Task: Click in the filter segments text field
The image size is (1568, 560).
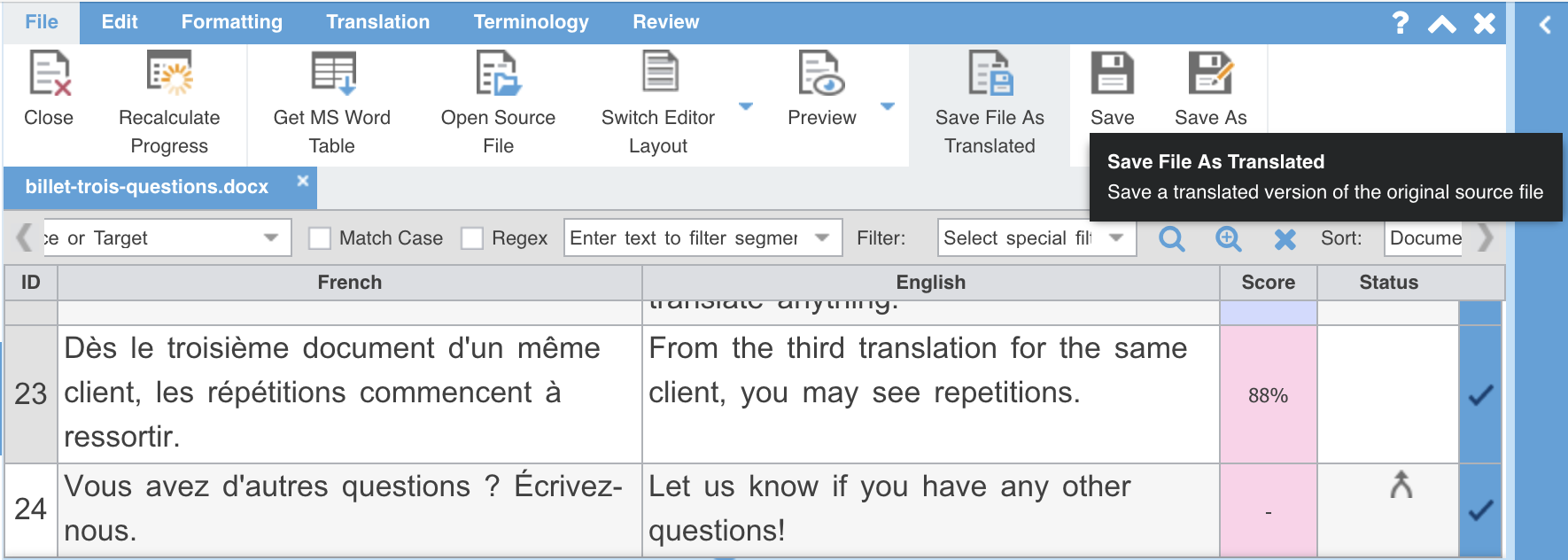Action: click(x=684, y=237)
